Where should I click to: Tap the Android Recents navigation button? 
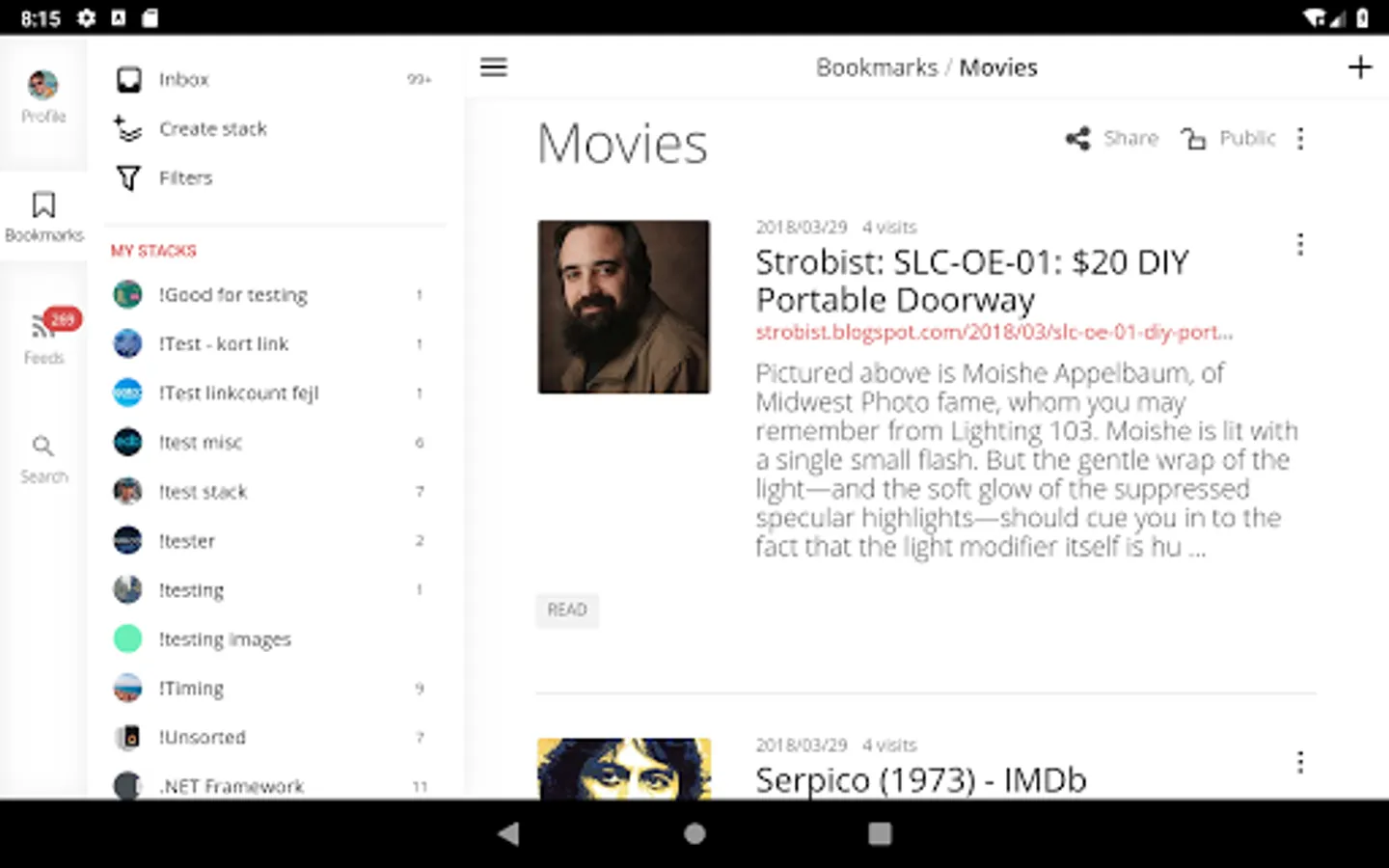tap(880, 833)
